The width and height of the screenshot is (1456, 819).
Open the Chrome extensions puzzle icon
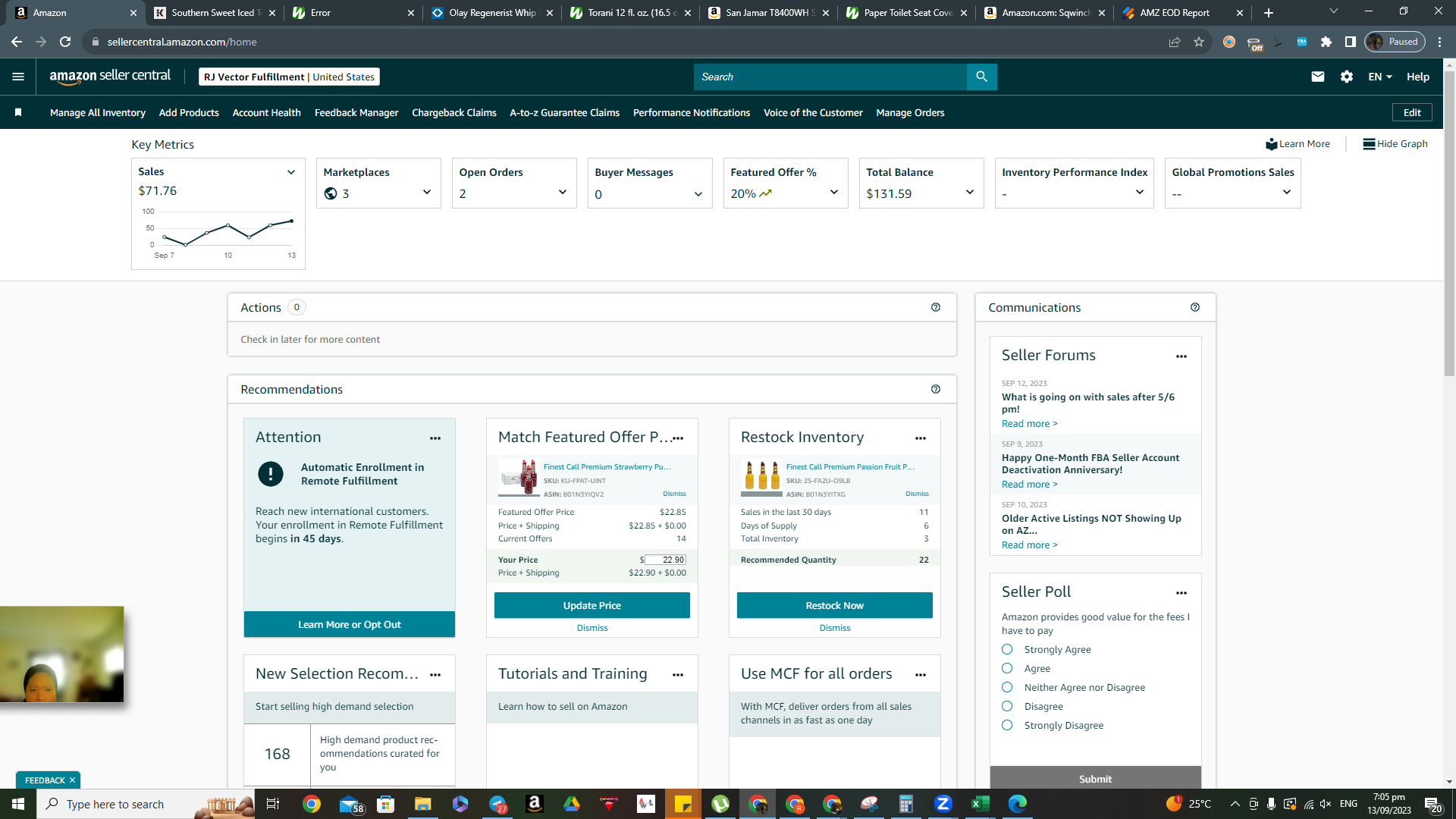pos(1326,42)
